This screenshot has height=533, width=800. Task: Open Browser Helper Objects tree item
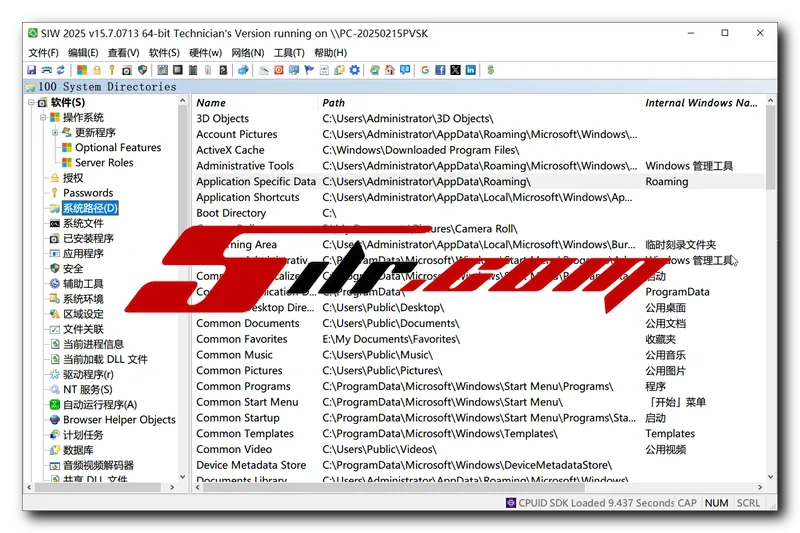[119, 420]
